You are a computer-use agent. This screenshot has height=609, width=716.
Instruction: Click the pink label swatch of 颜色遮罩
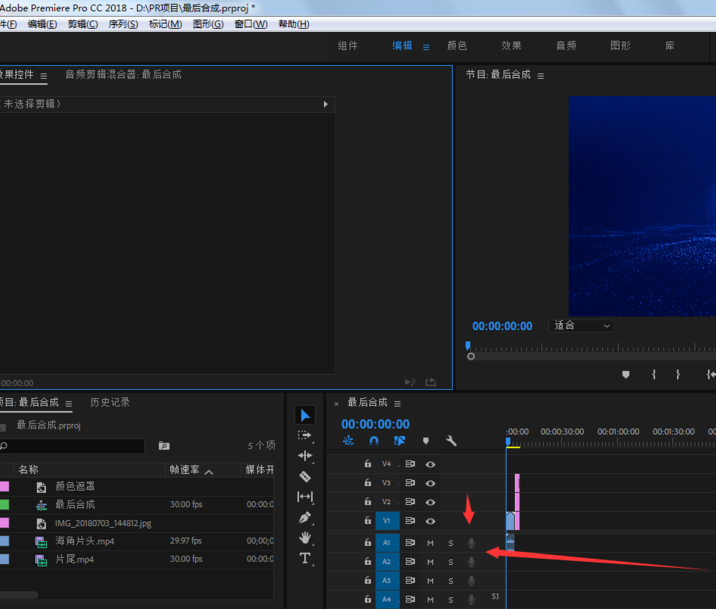click(4, 486)
